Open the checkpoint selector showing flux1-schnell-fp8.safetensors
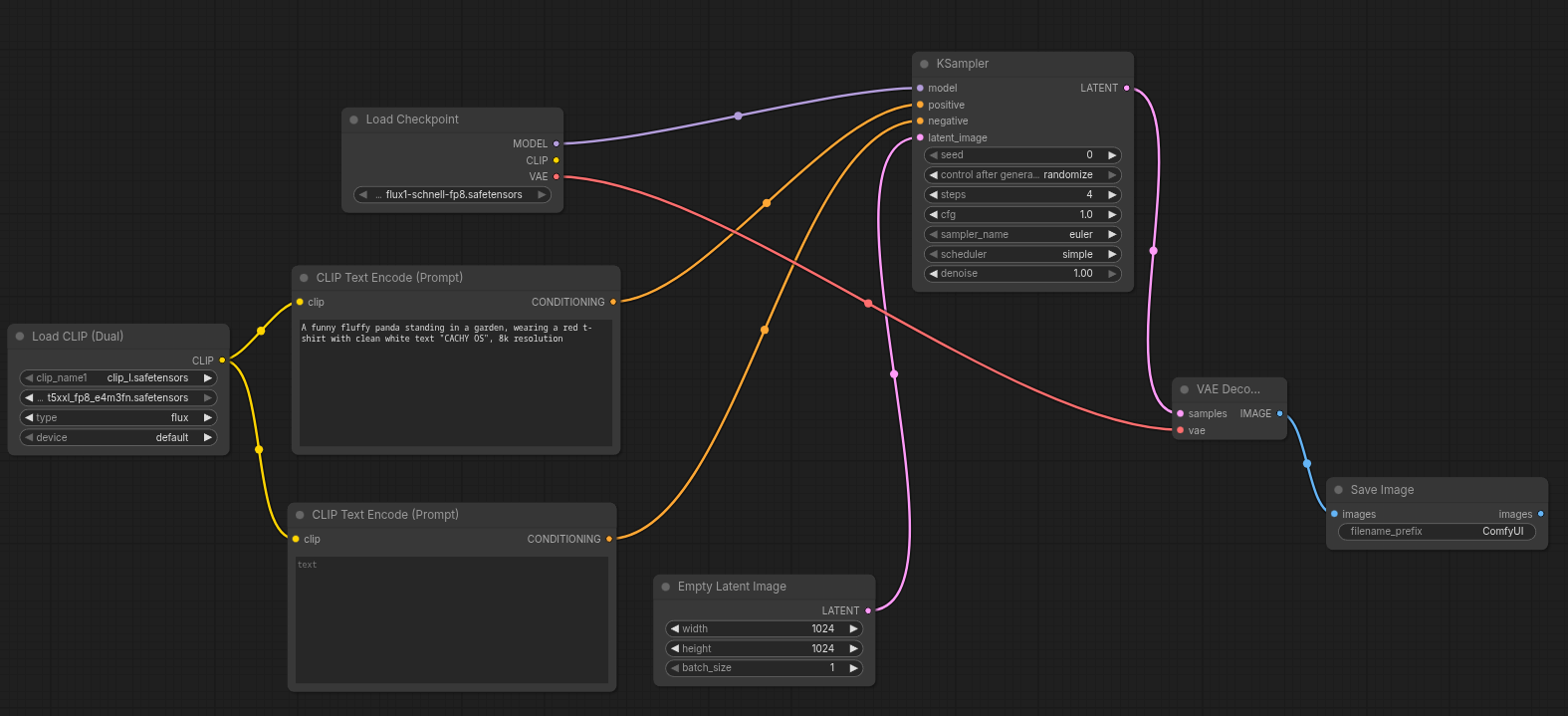Screen dimensions: 1568x716 pos(453,194)
